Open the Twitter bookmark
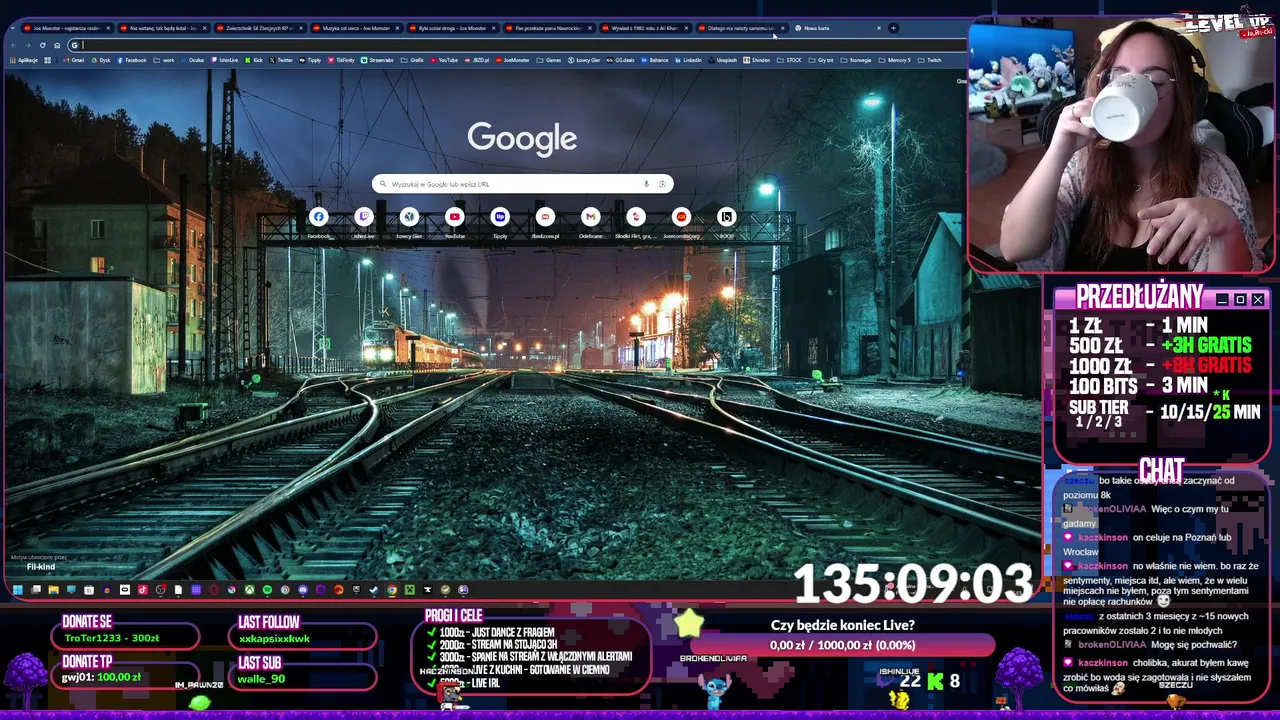 (x=281, y=60)
